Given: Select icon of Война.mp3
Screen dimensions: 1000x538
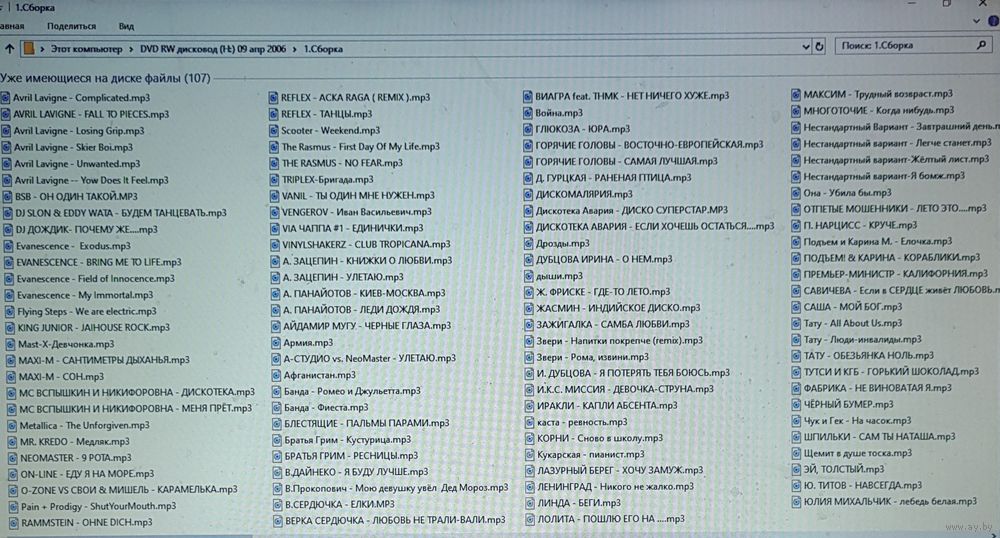Looking at the screenshot, I should (x=527, y=113).
